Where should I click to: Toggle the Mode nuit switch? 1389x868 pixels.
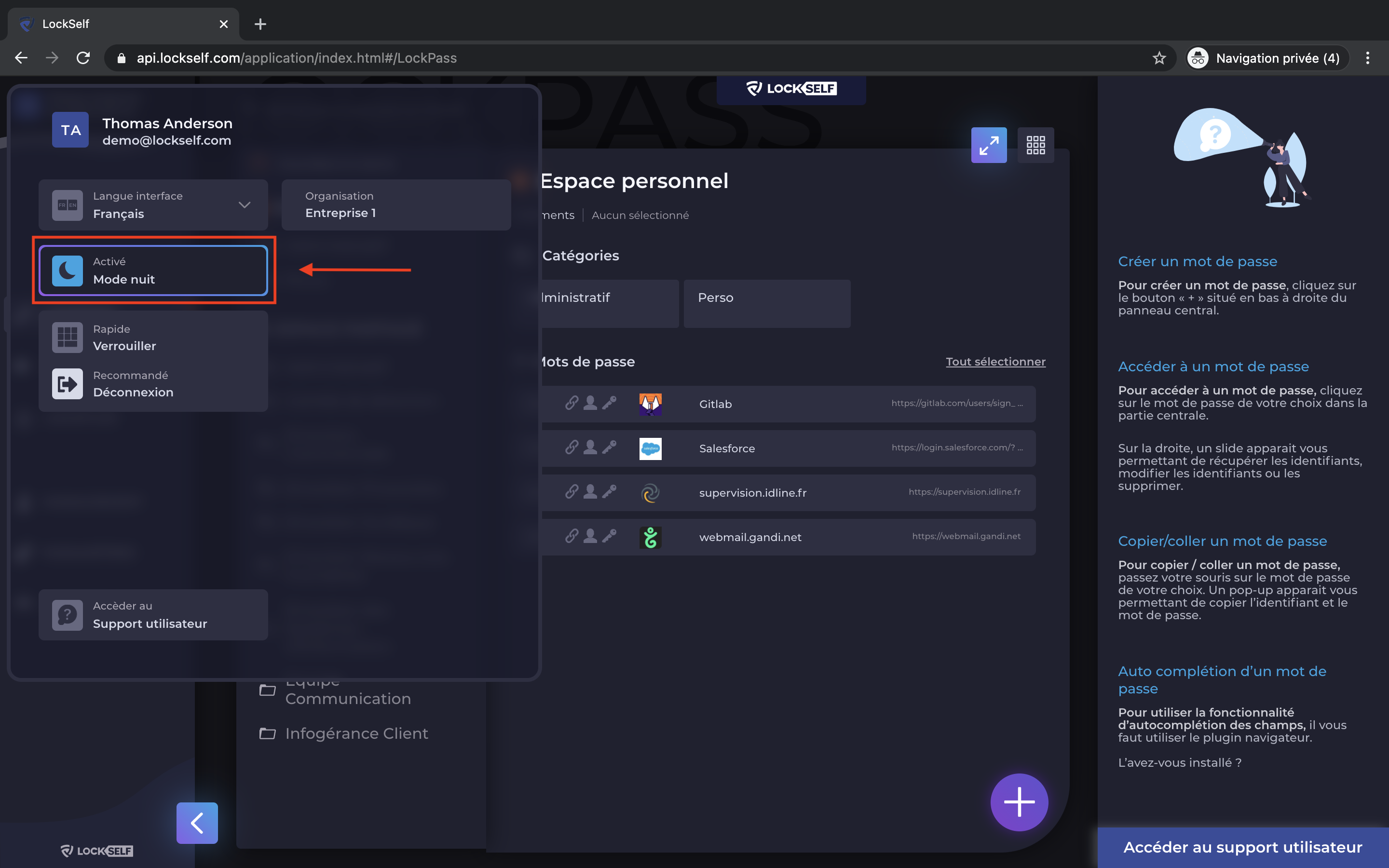[153, 271]
